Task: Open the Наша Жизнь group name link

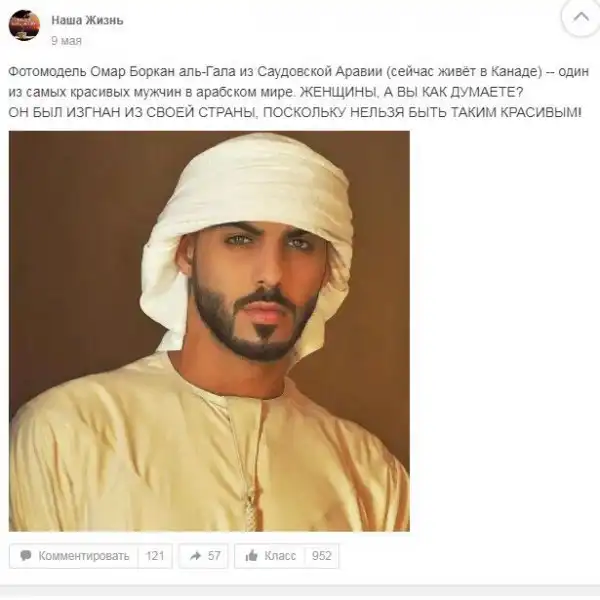Action: coord(87,20)
